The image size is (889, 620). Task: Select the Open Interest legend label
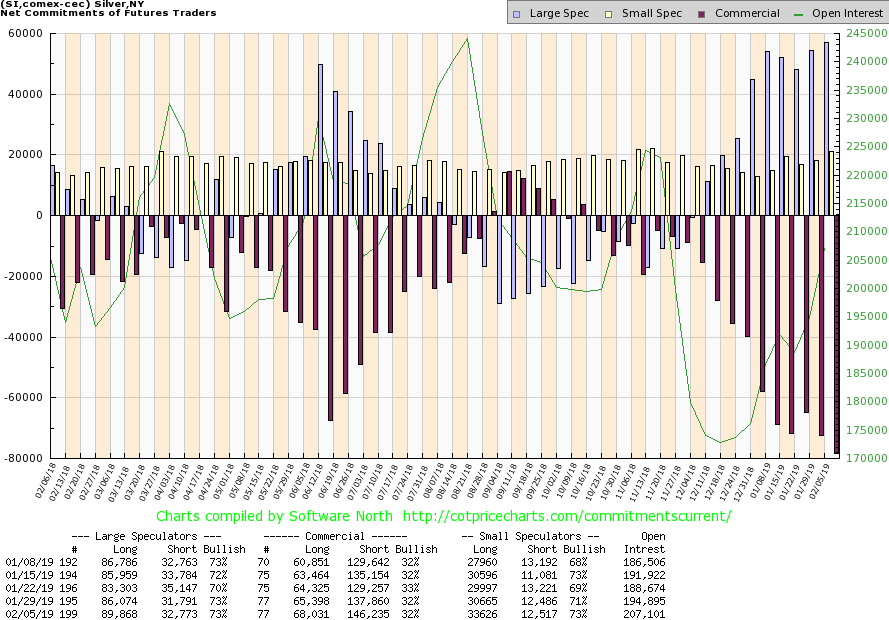coord(847,14)
